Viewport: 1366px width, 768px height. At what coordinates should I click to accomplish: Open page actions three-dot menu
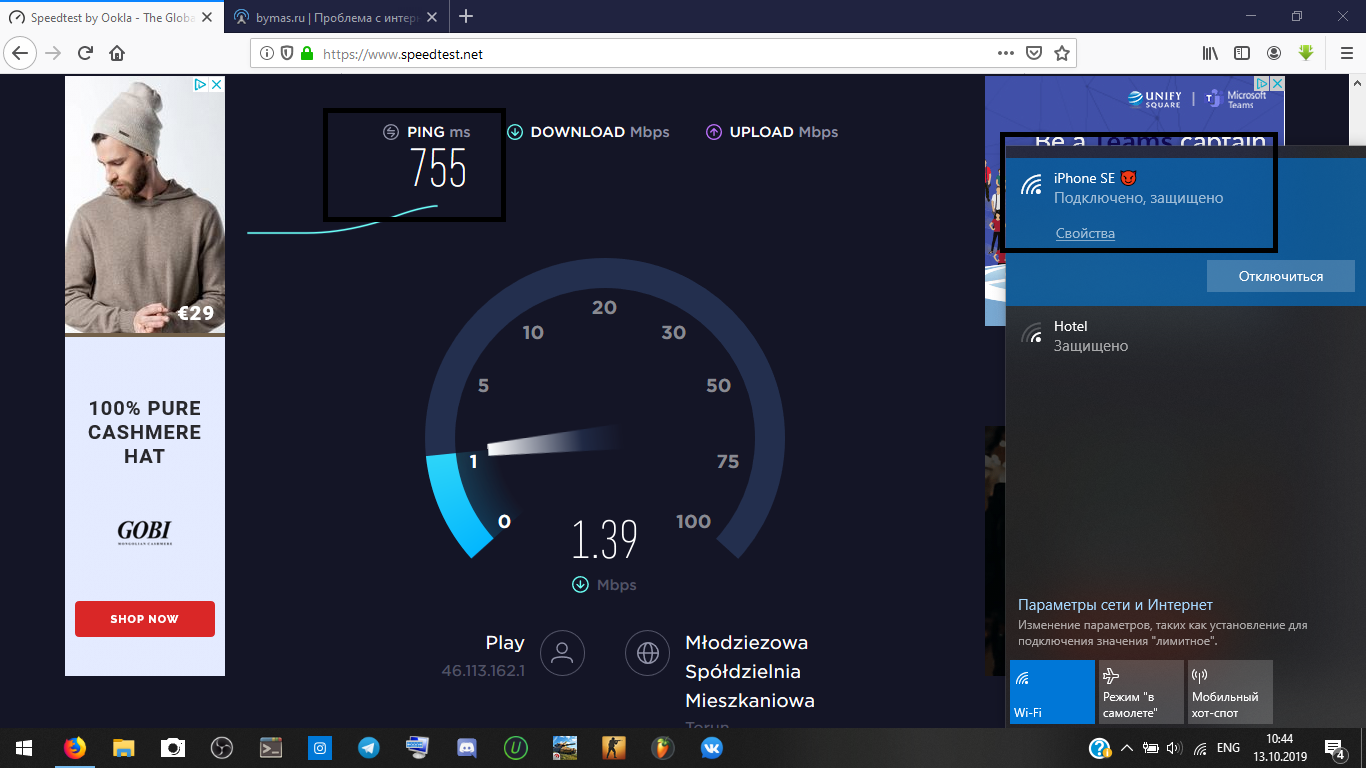(1006, 53)
